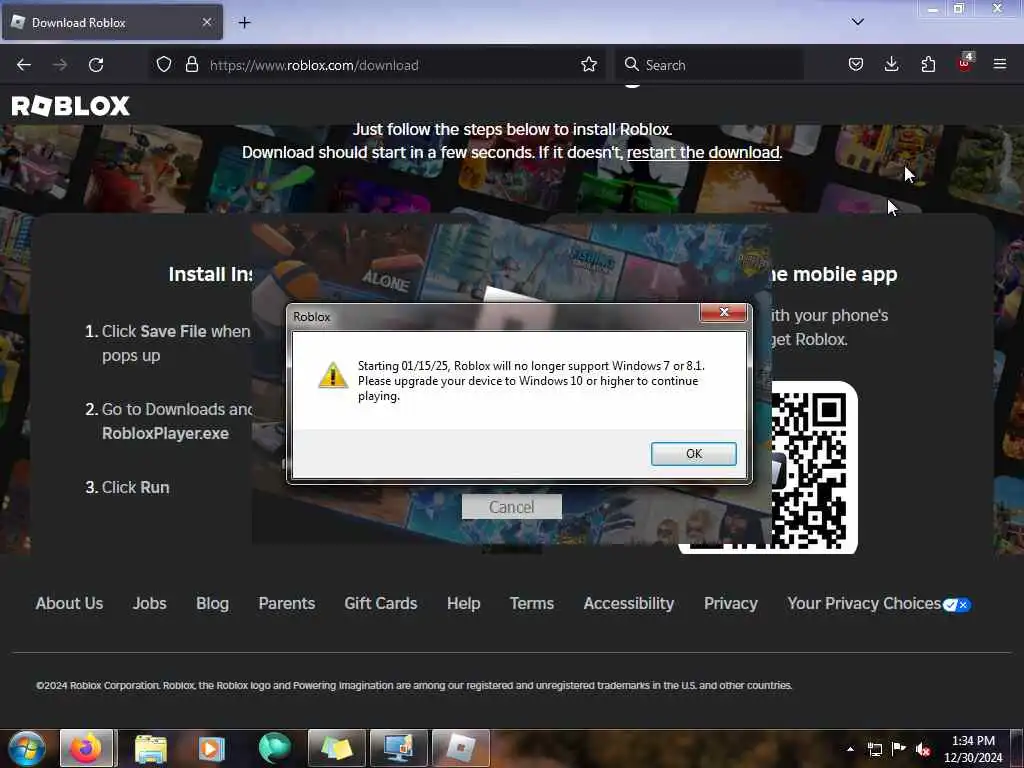Viewport: 1024px width, 768px height.
Task: Open the Blog footer link
Action: point(212,603)
